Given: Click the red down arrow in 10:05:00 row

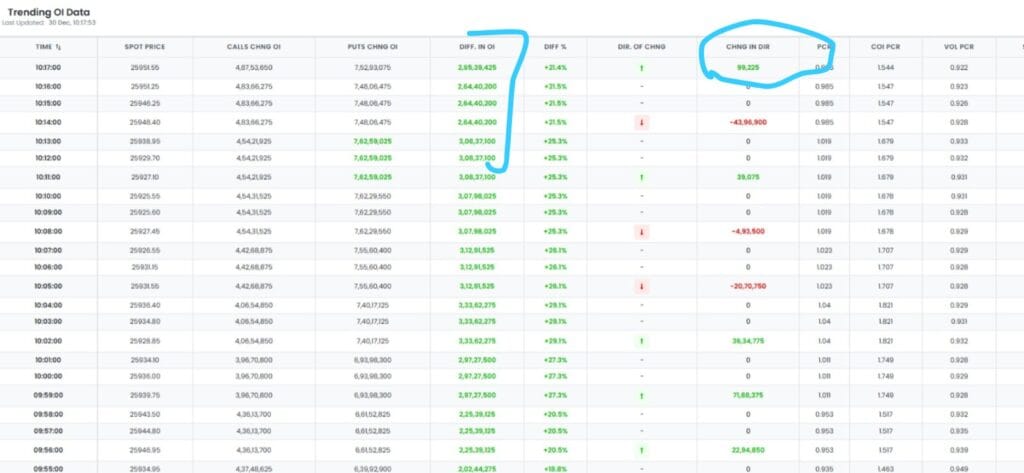Looking at the screenshot, I should tap(641, 286).
